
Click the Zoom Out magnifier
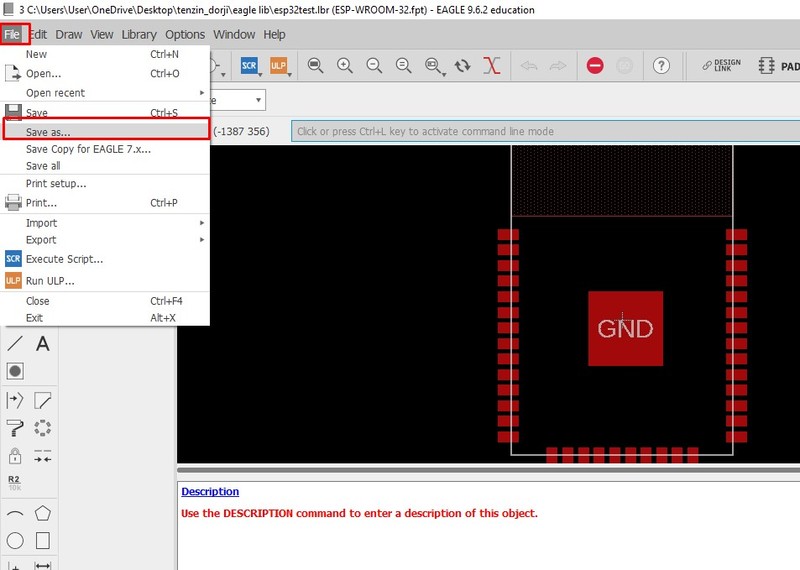(374, 65)
